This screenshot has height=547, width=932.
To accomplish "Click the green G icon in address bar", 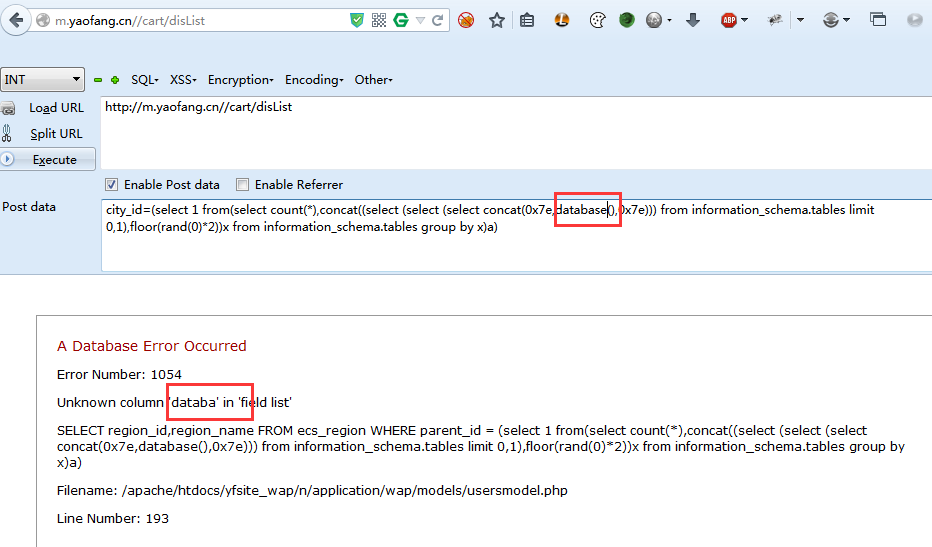I will pyautogui.click(x=401, y=21).
